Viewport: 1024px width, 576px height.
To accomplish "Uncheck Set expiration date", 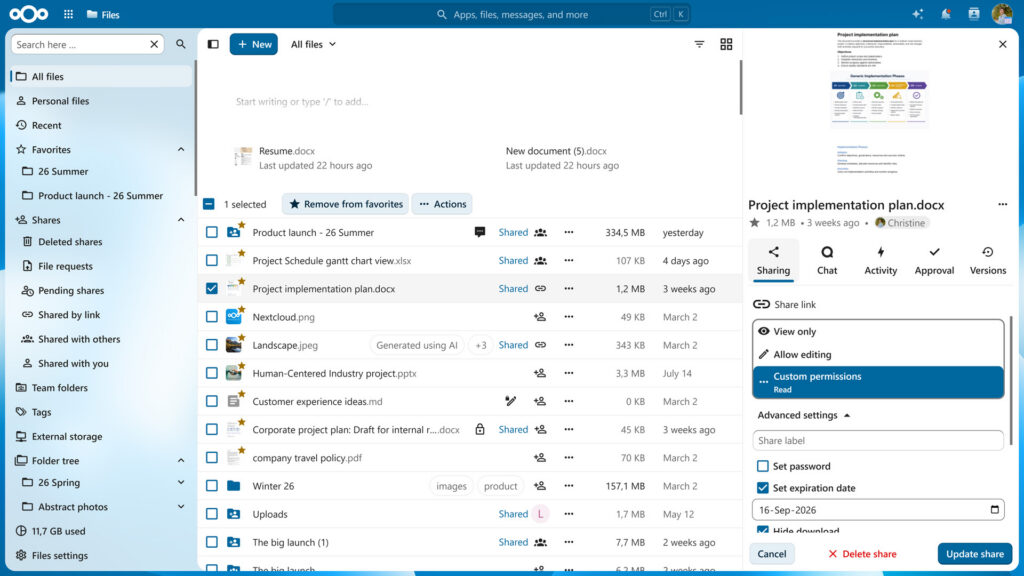I will click(763, 488).
